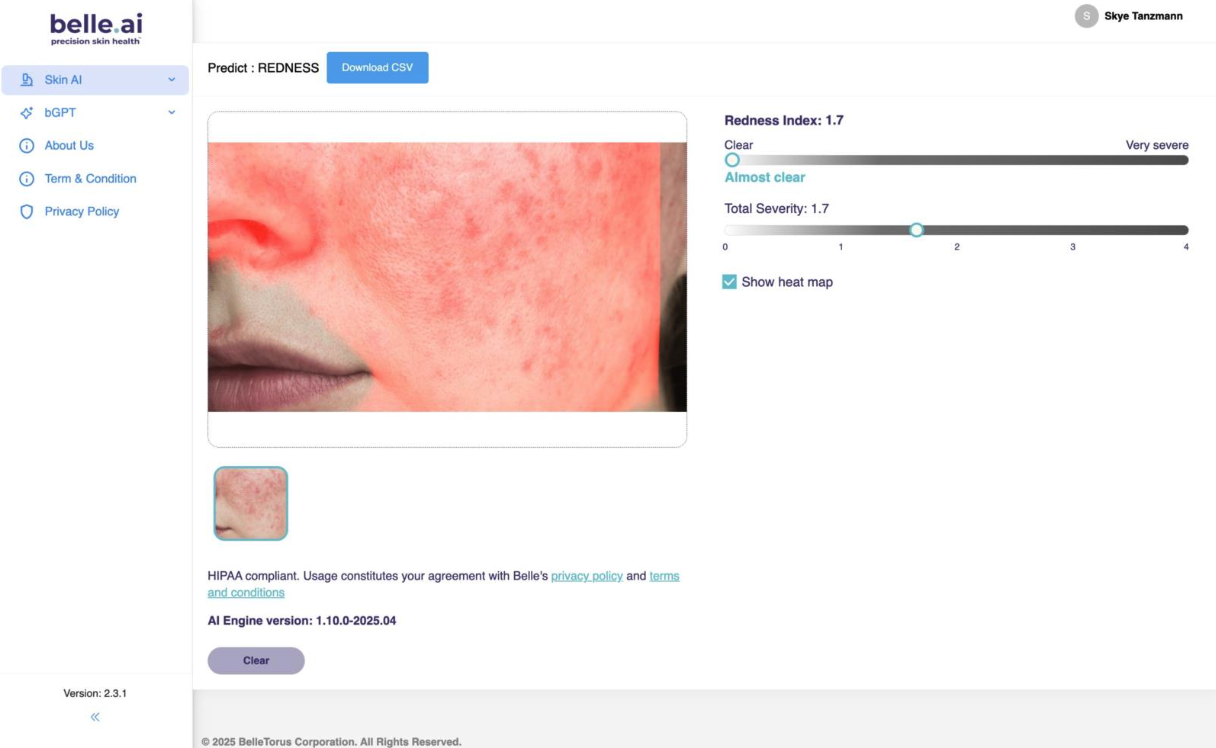Open the About Us page
This screenshot has width=1216, height=748.
[69, 146]
